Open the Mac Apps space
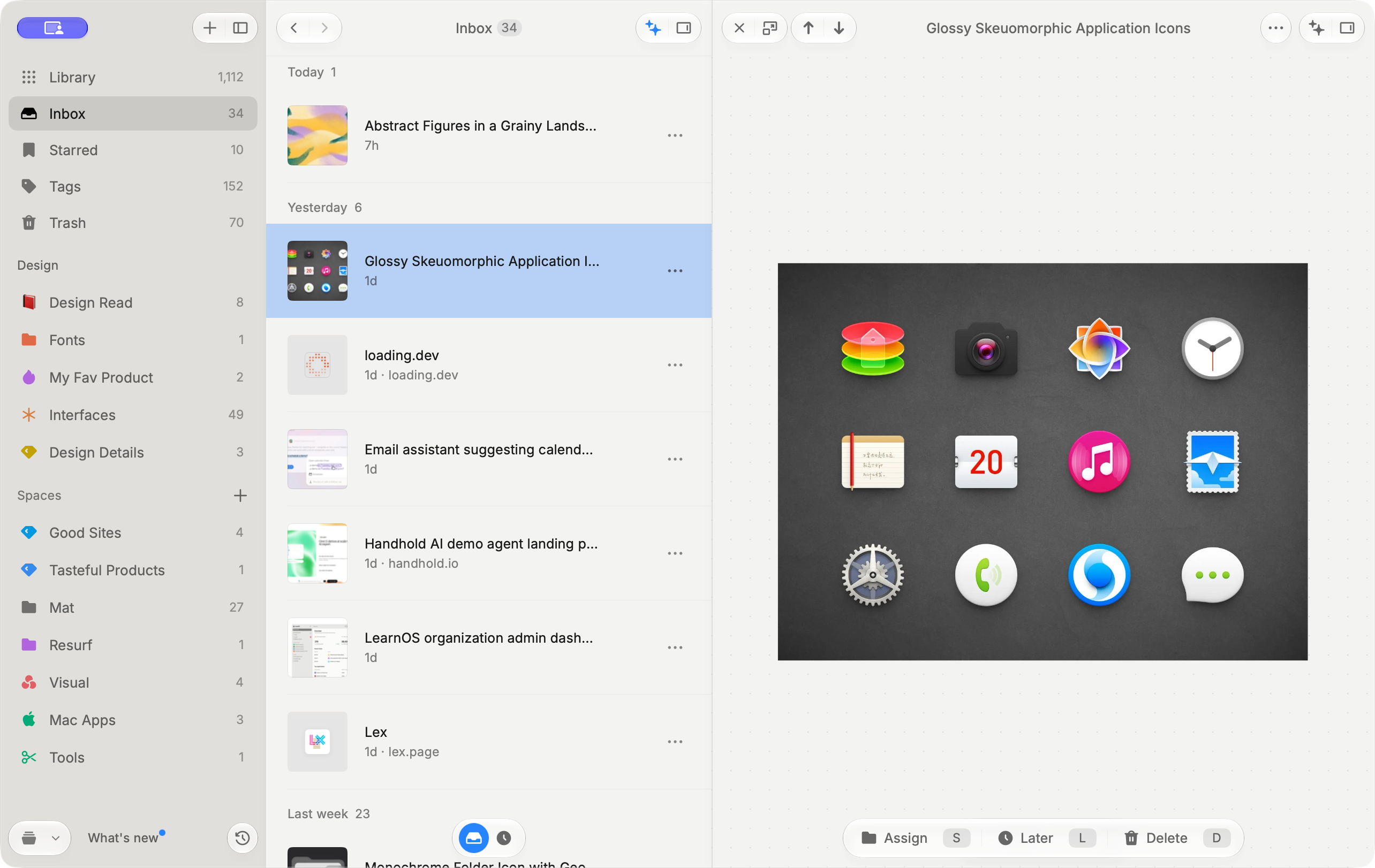The image size is (1375, 868). point(132,720)
